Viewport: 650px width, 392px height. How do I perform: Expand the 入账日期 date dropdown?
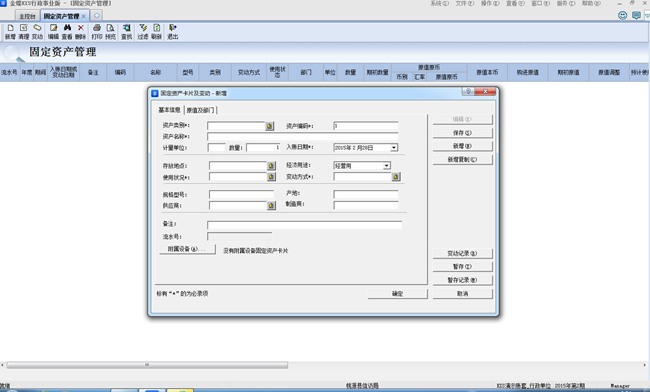point(394,148)
